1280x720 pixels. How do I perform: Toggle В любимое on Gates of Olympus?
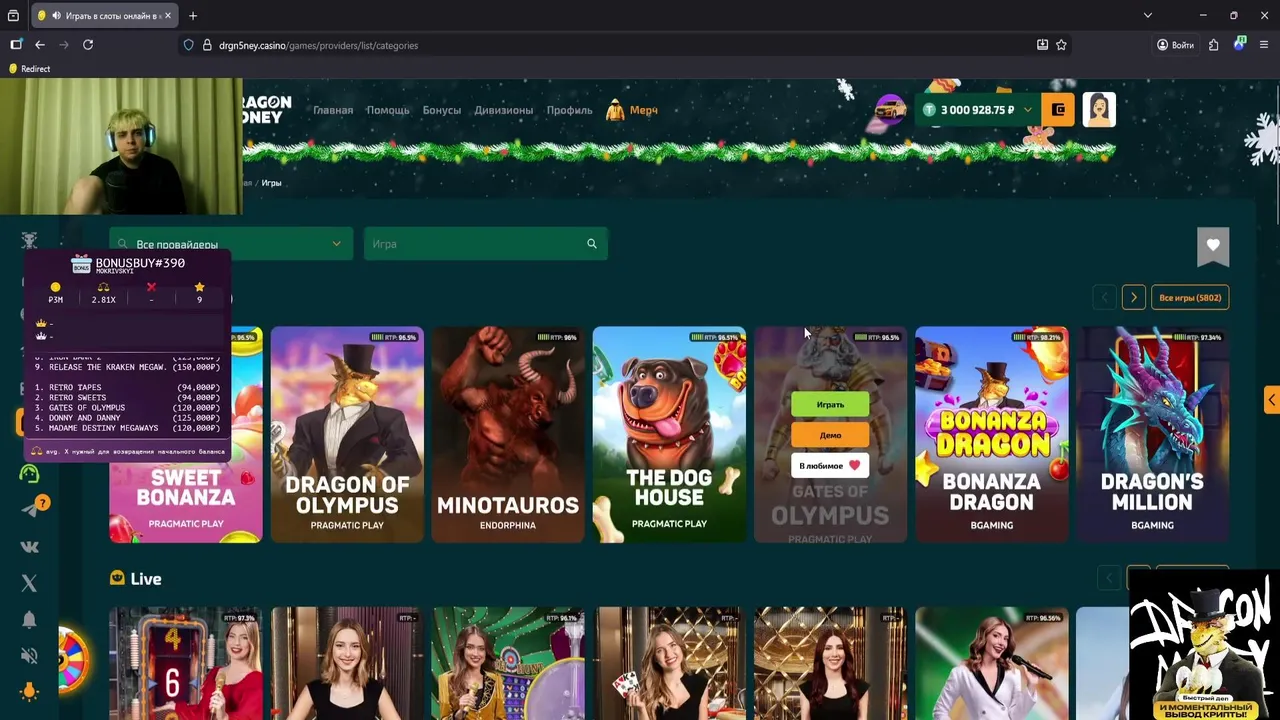click(830, 465)
